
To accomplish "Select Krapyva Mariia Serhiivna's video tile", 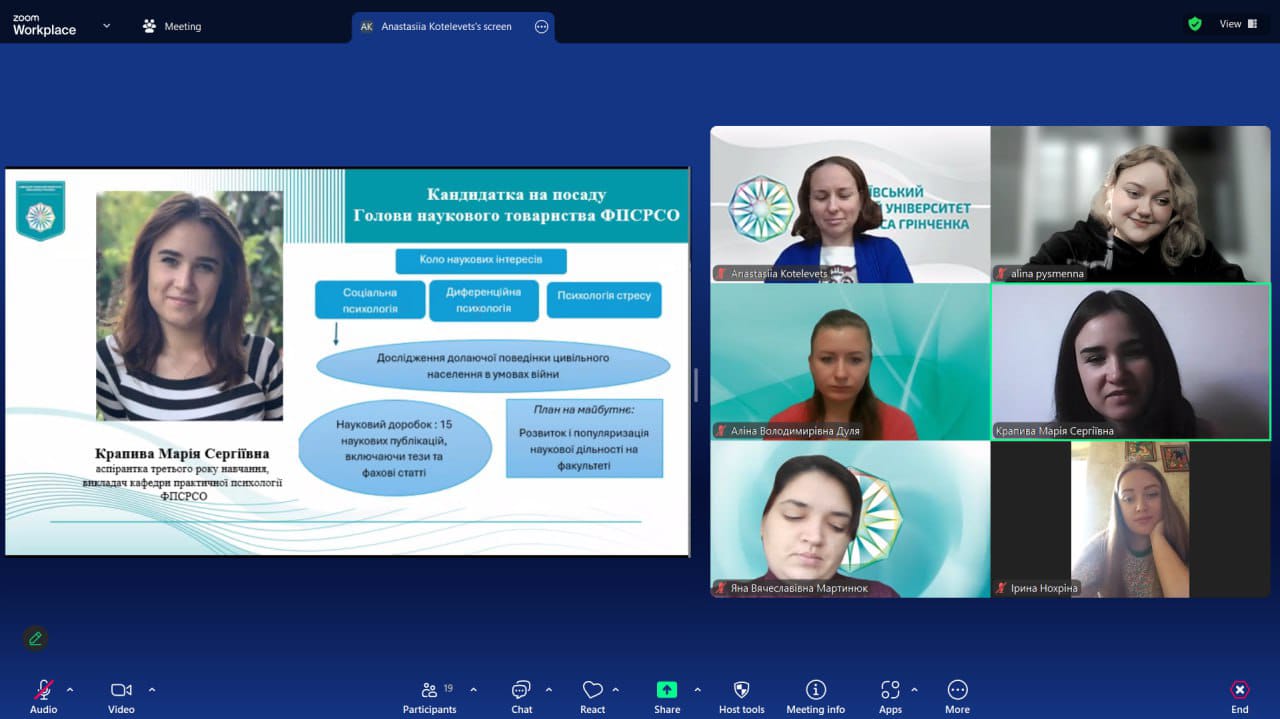I will coord(1130,362).
